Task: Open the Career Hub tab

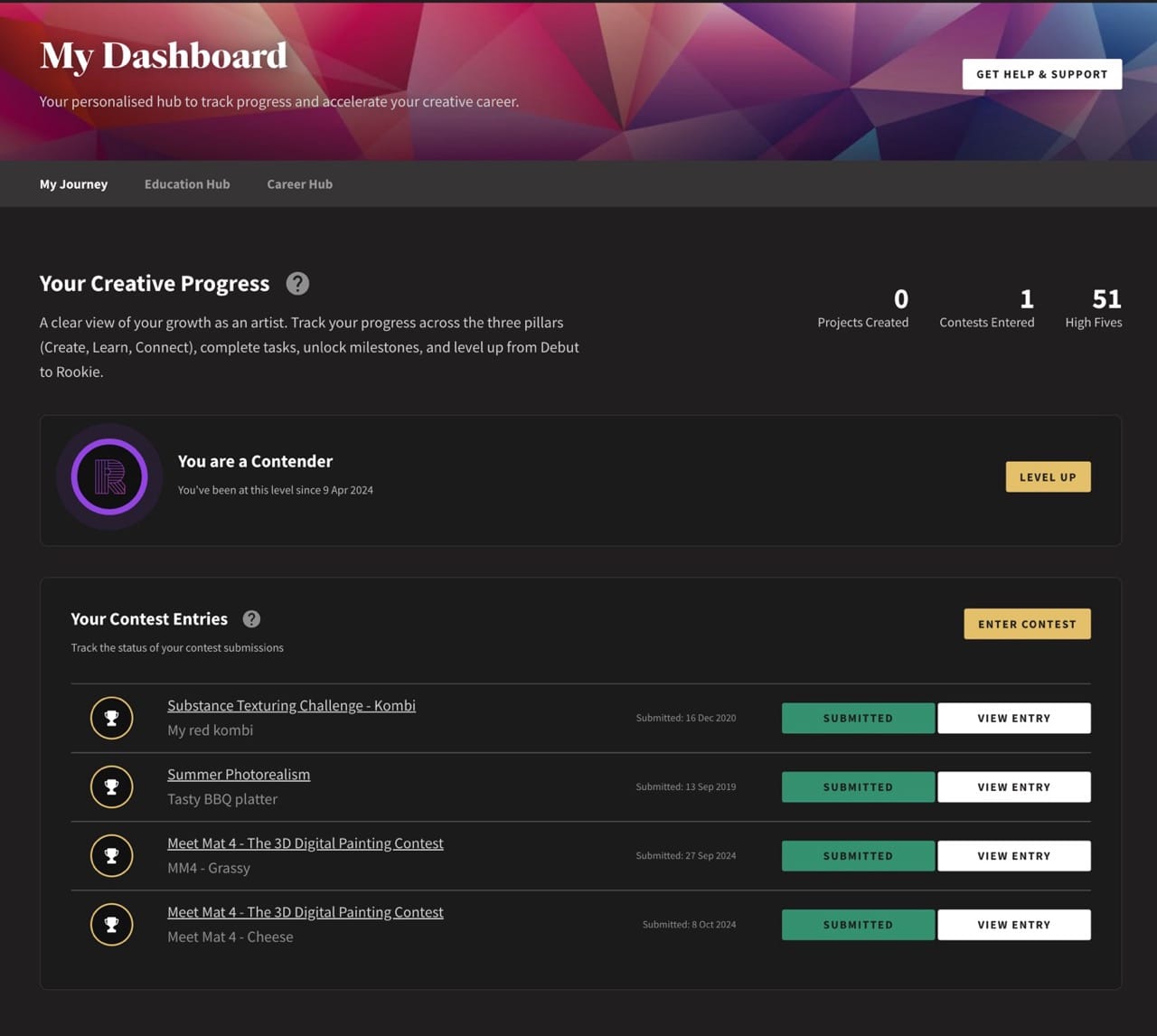Action: [x=299, y=184]
